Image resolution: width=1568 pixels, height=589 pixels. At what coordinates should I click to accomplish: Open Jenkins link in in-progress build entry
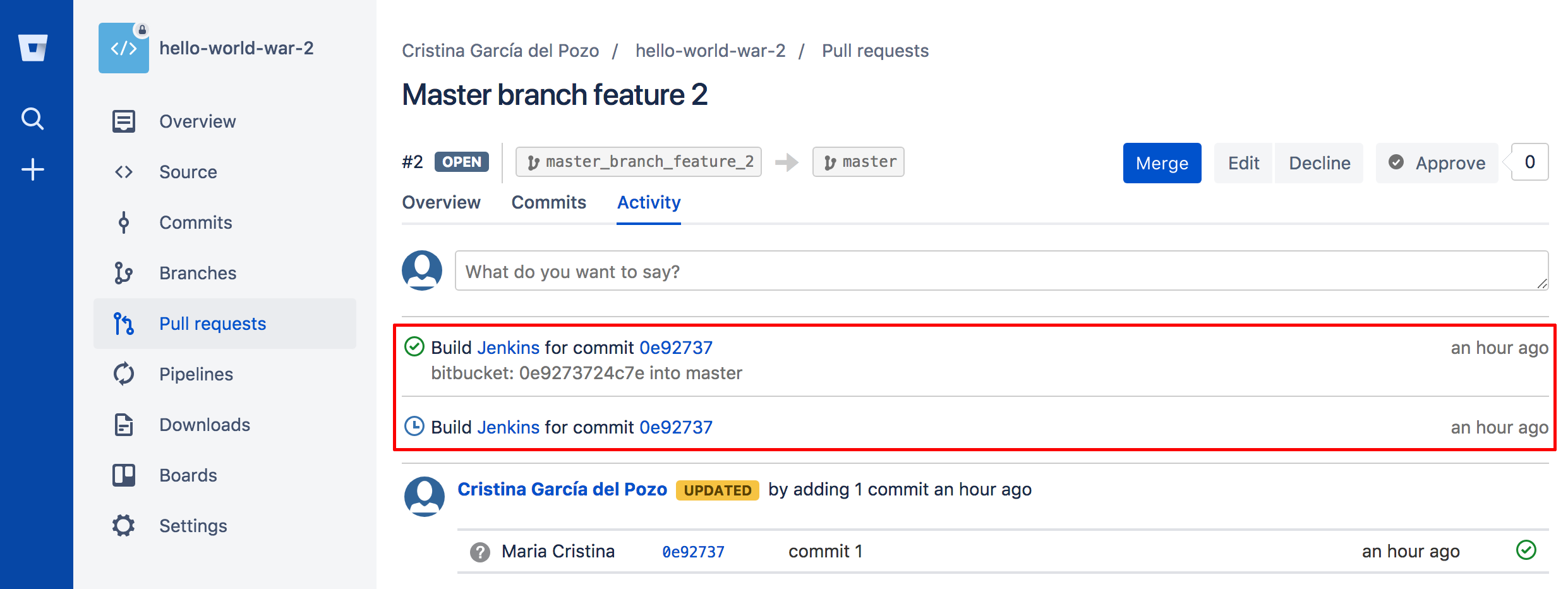tap(508, 427)
